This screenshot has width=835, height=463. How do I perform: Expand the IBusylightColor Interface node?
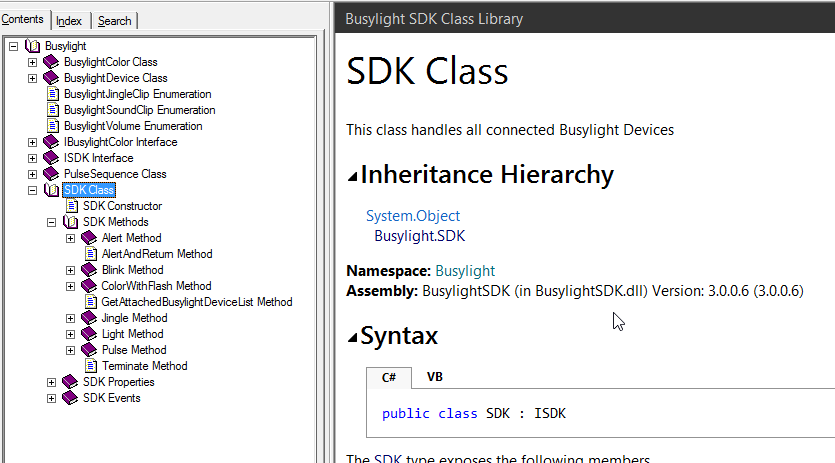[32, 142]
